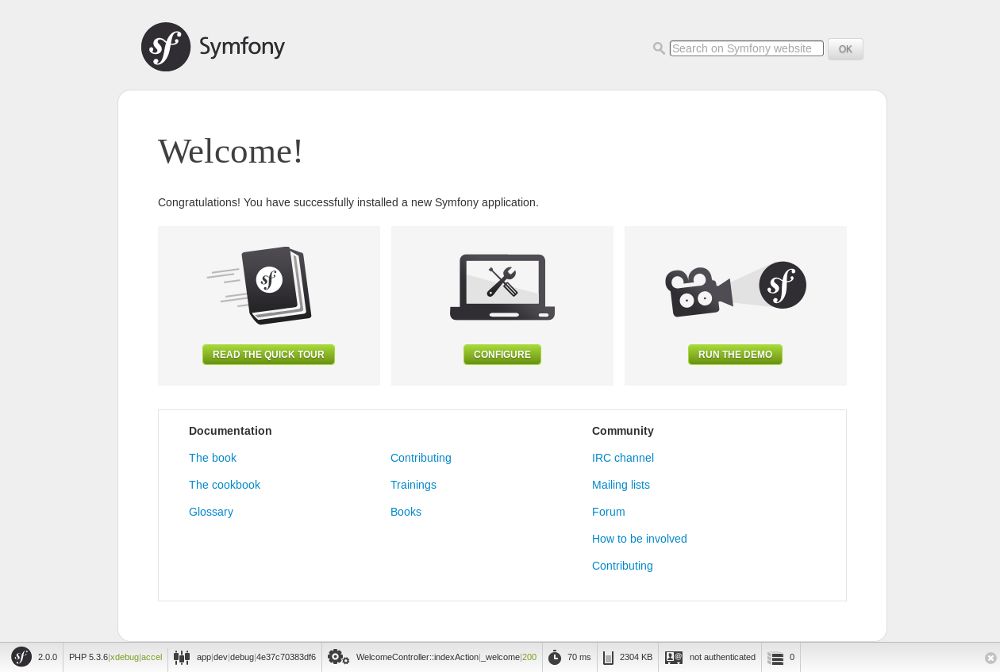1000x672 pixels.
Task: Click the Community section heading
Action: point(622,431)
